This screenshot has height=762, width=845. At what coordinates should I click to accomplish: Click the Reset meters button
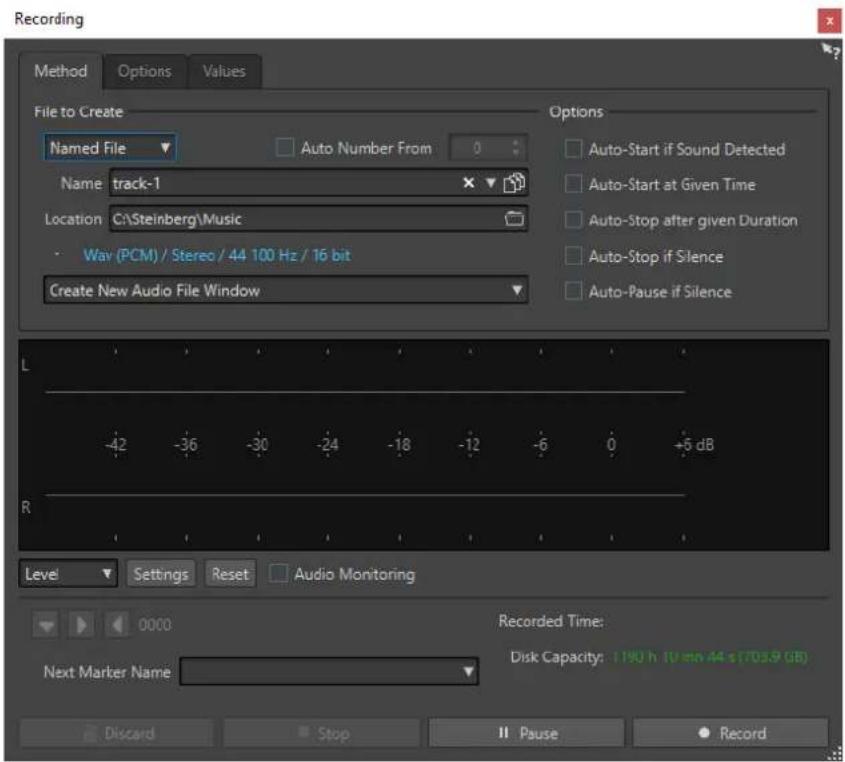pyautogui.click(x=230, y=574)
